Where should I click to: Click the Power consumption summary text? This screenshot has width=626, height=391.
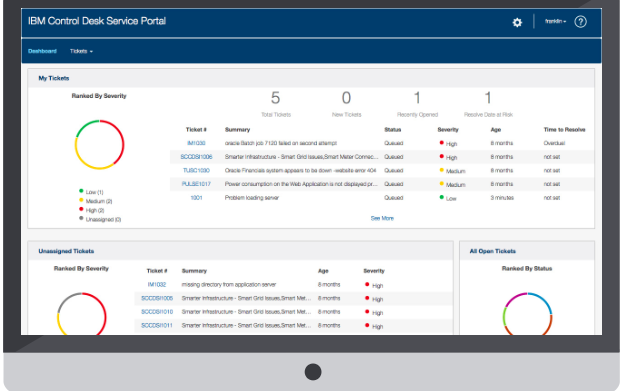[x=301, y=184]
